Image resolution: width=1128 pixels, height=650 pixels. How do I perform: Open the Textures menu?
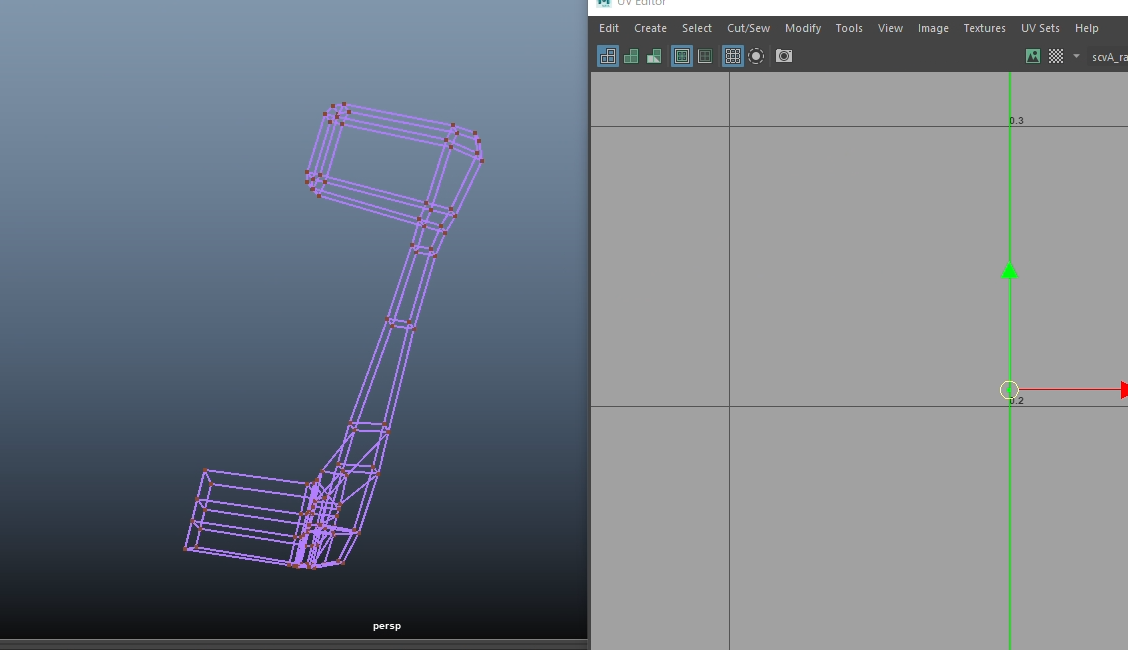(x=984, y=28)
